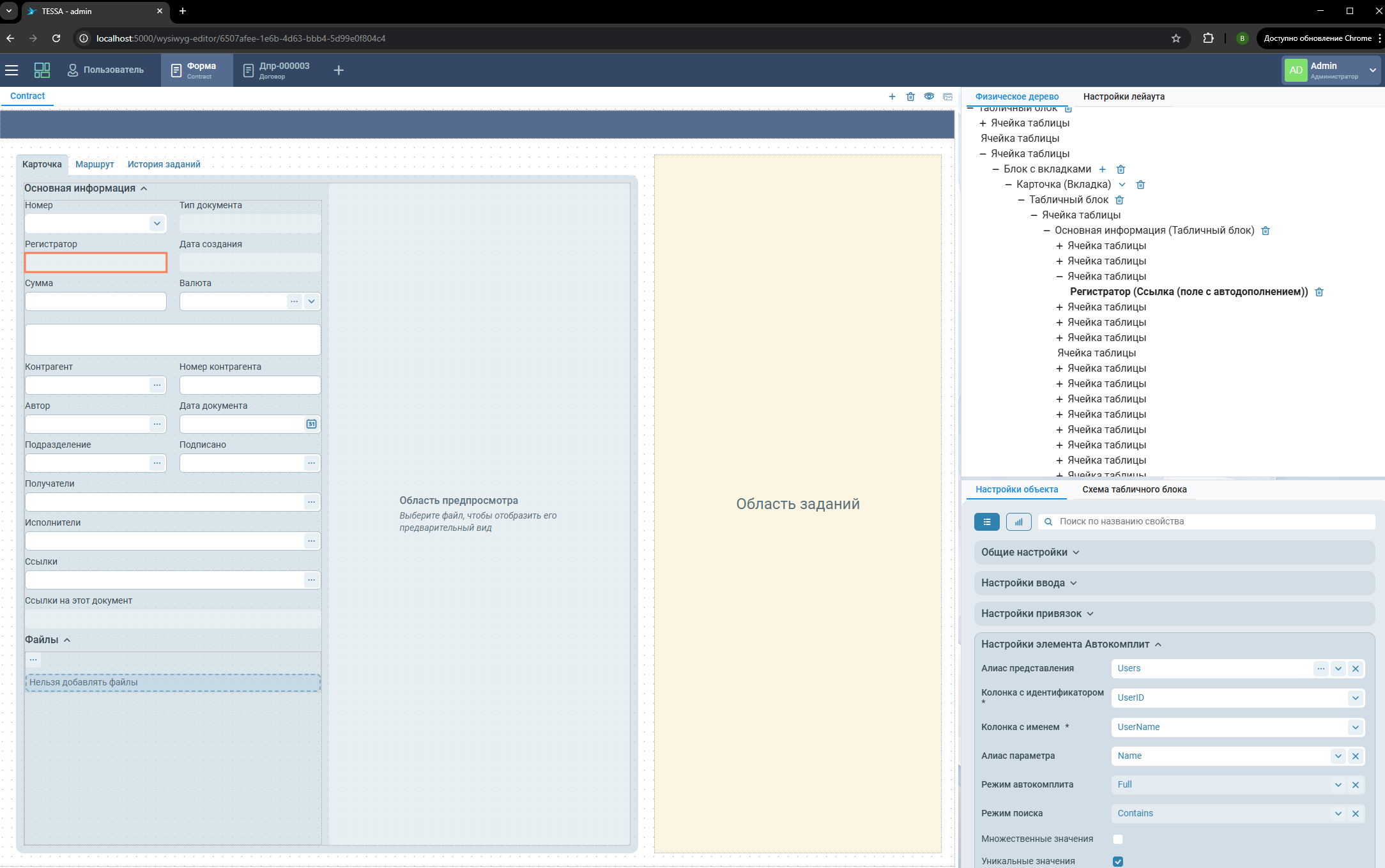Open the workspace tiles icon in header
1385x868 pixels.
point(42,70)
